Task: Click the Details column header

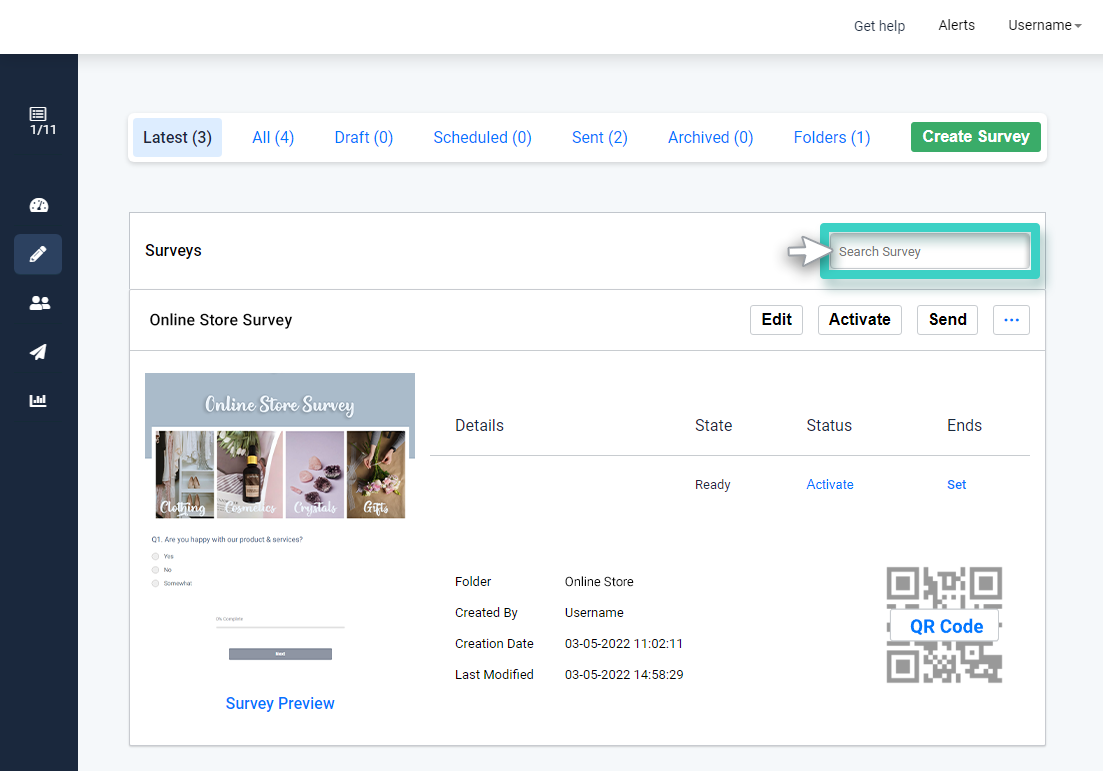Action: click(479, 426)
